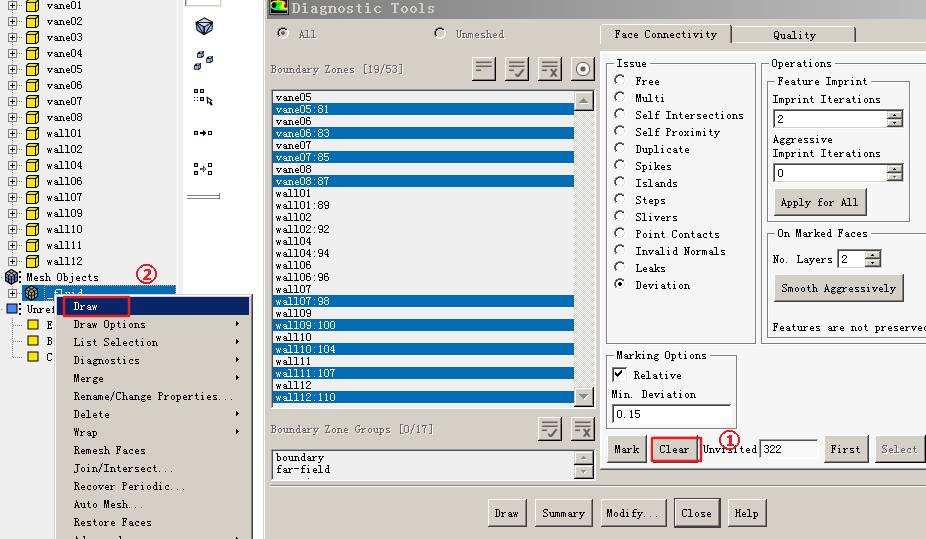Expand the wall107 tree node
Viewport: 926px width, 539px height.
pos(12,197)
